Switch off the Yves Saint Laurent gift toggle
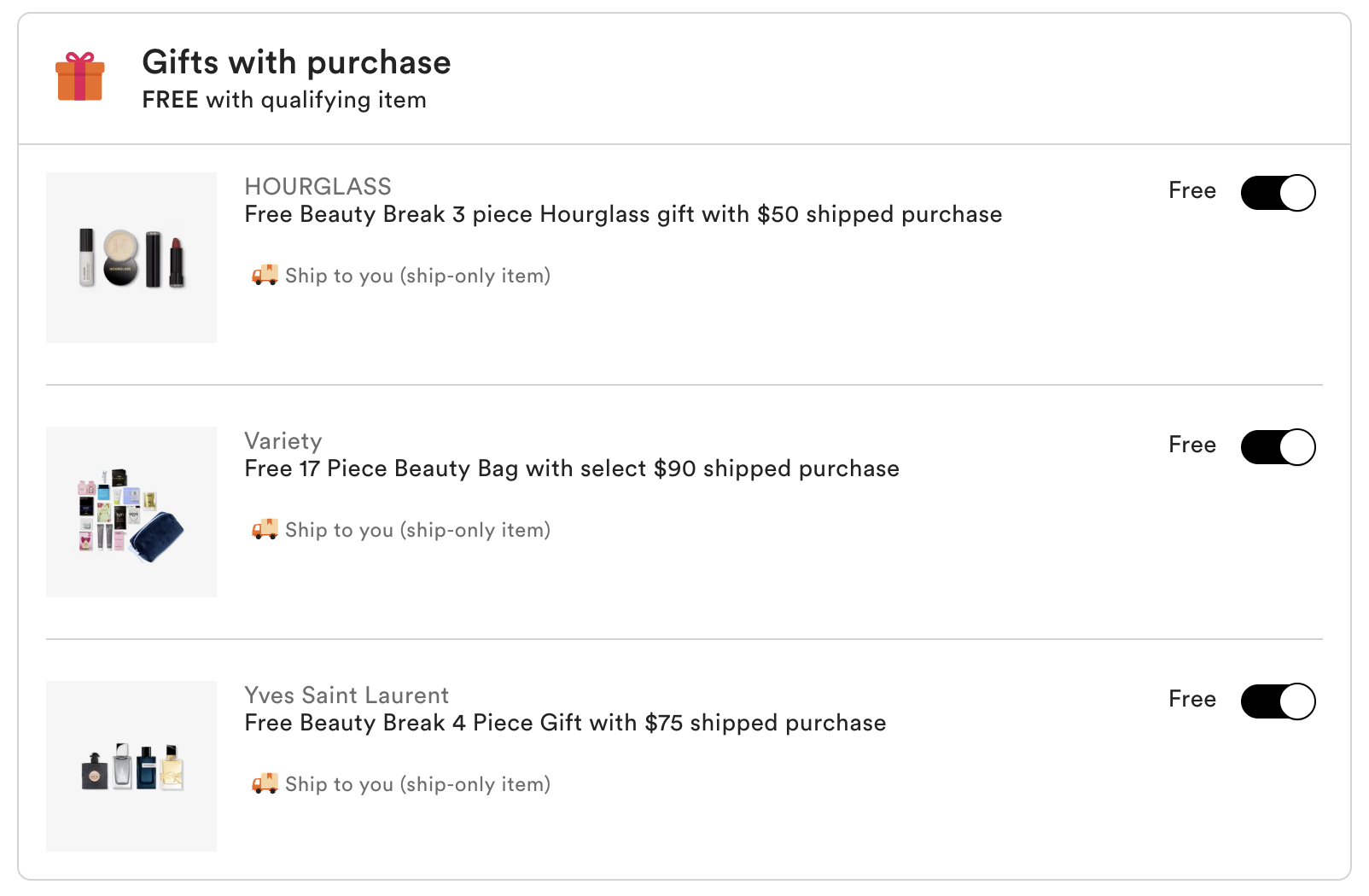The height and width of the screenshot is (896, 1369). click(1278, 701)
